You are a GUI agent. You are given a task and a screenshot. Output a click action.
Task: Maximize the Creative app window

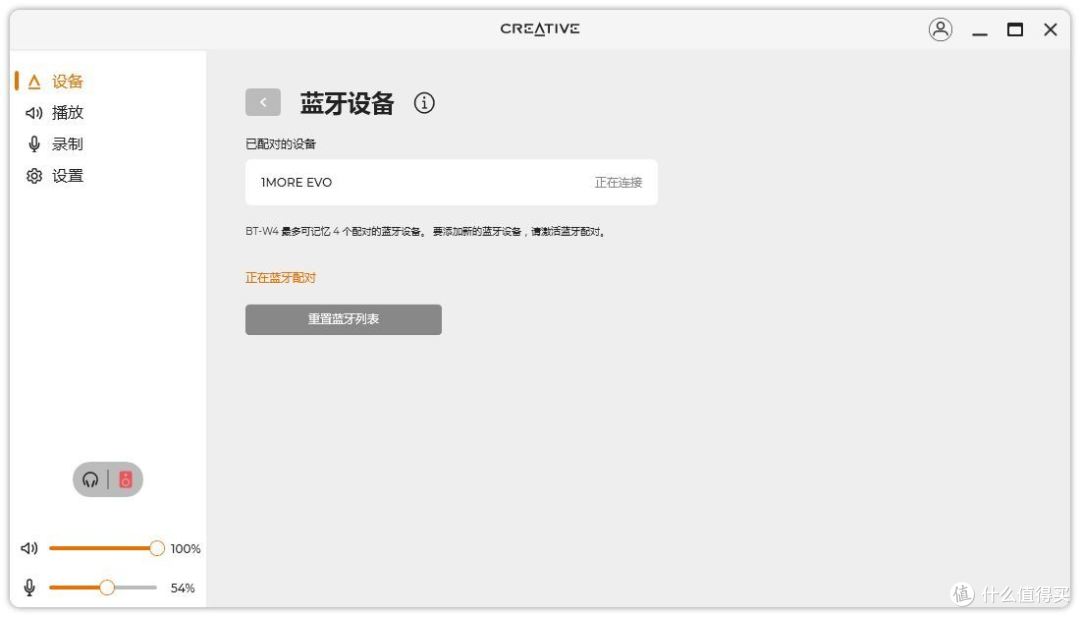click(x=1015, y=30)
